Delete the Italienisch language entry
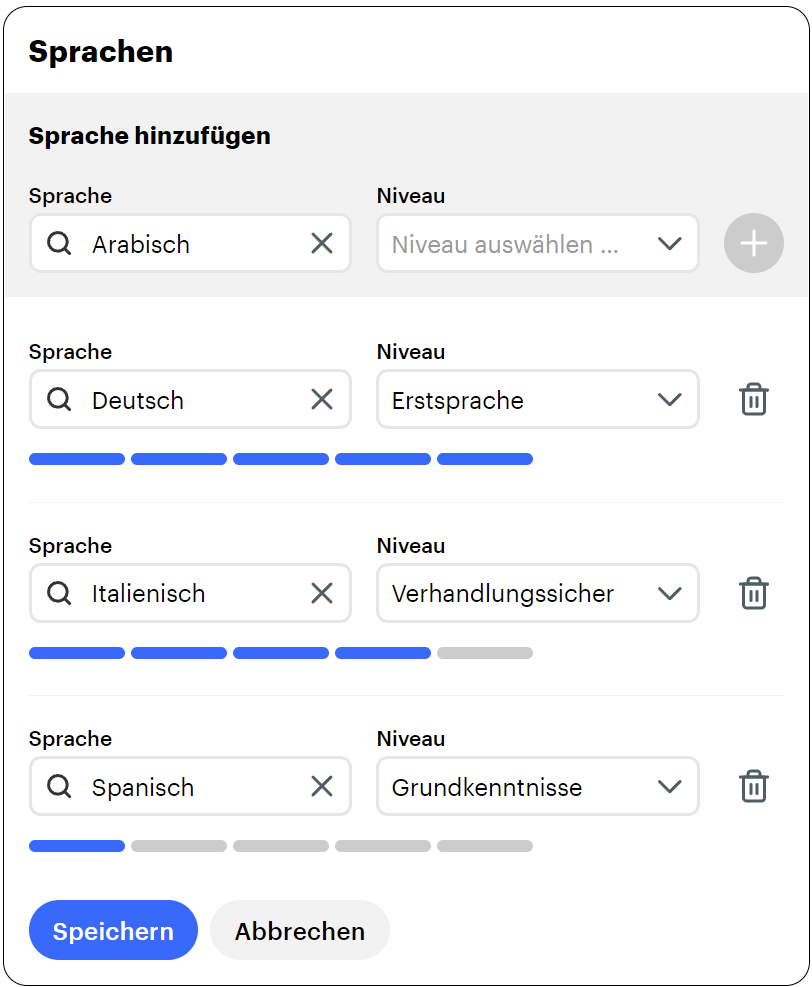This screenshot has height=987, width=812. 753,593
